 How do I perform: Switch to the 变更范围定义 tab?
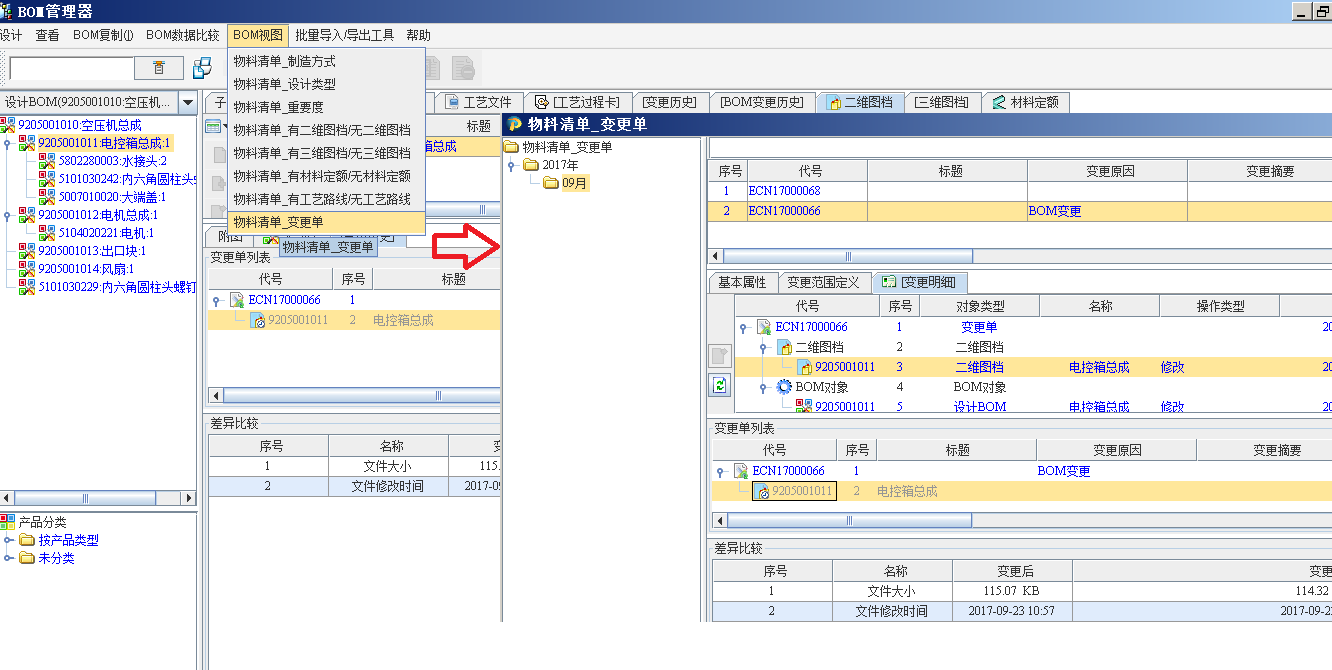(x=822, y=283)
